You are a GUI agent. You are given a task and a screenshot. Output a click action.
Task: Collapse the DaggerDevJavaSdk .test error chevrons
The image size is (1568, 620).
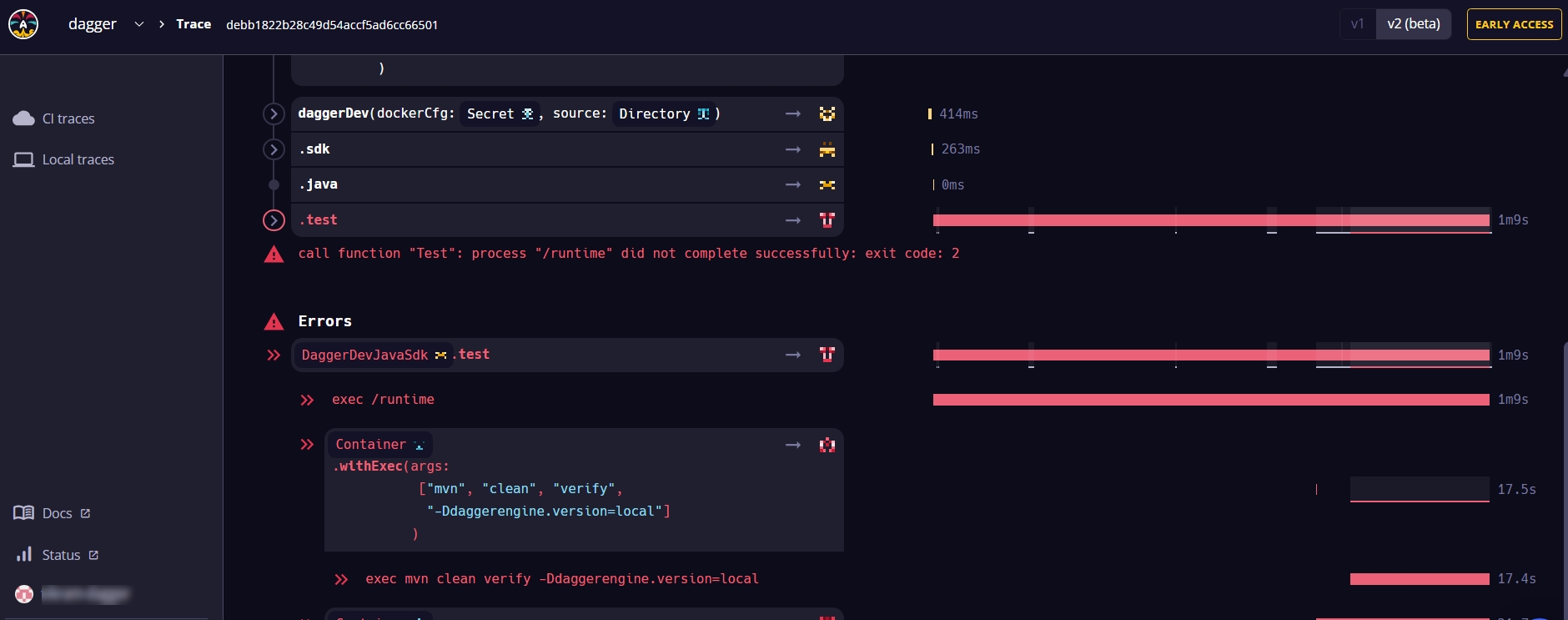[x=274, y=355]
